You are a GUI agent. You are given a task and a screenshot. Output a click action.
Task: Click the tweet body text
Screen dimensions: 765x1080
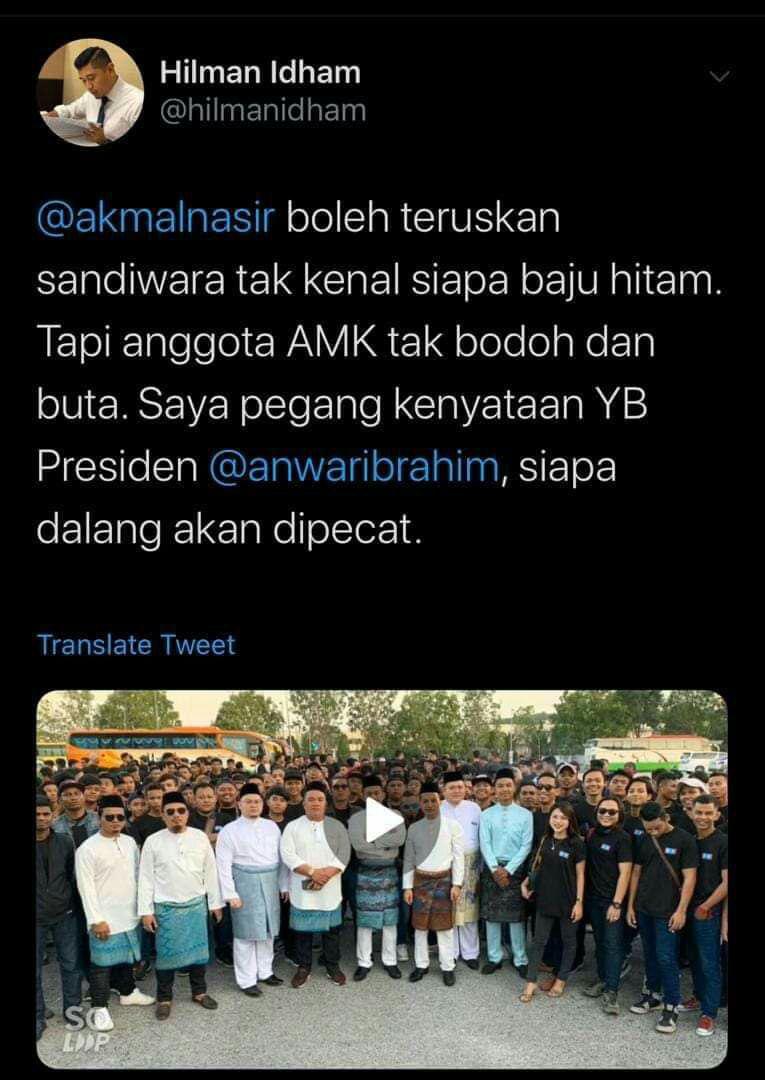(379, 374)
